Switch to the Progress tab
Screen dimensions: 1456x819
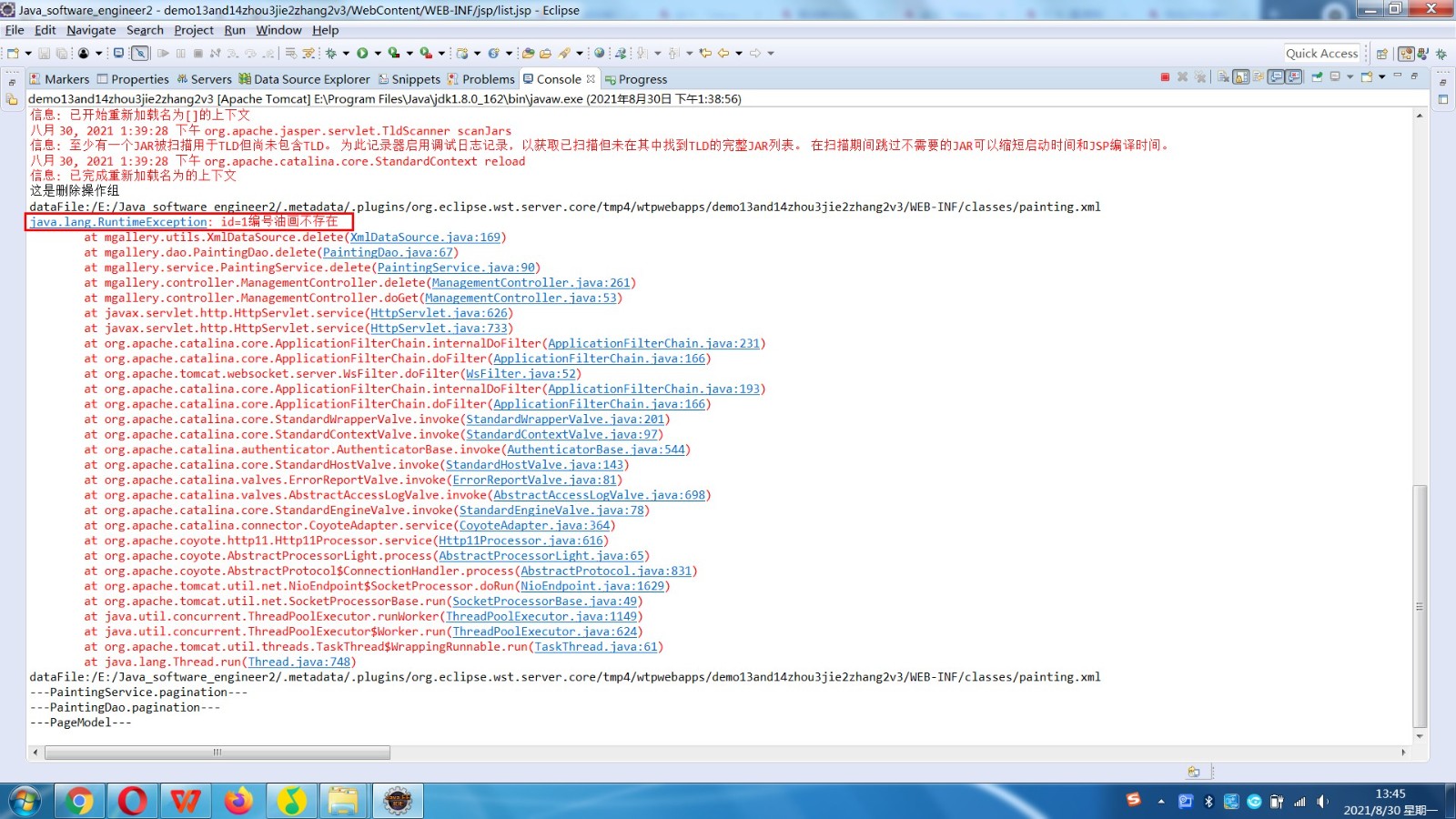point(636,79)
